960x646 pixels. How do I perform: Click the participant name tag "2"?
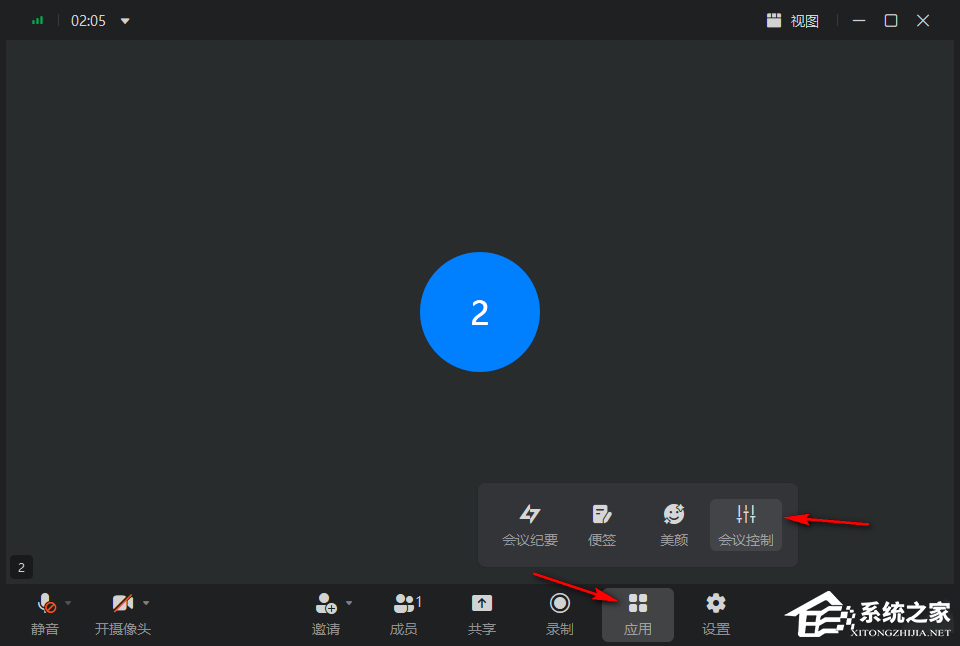tap(21, 568)
